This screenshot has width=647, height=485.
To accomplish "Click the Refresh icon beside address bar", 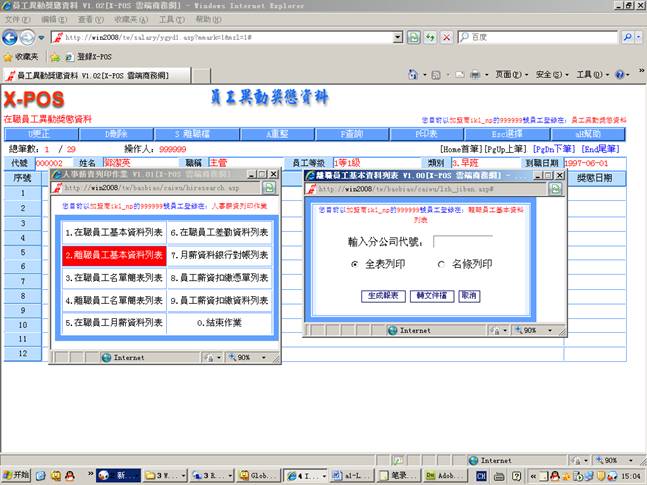I will [429, 37].
